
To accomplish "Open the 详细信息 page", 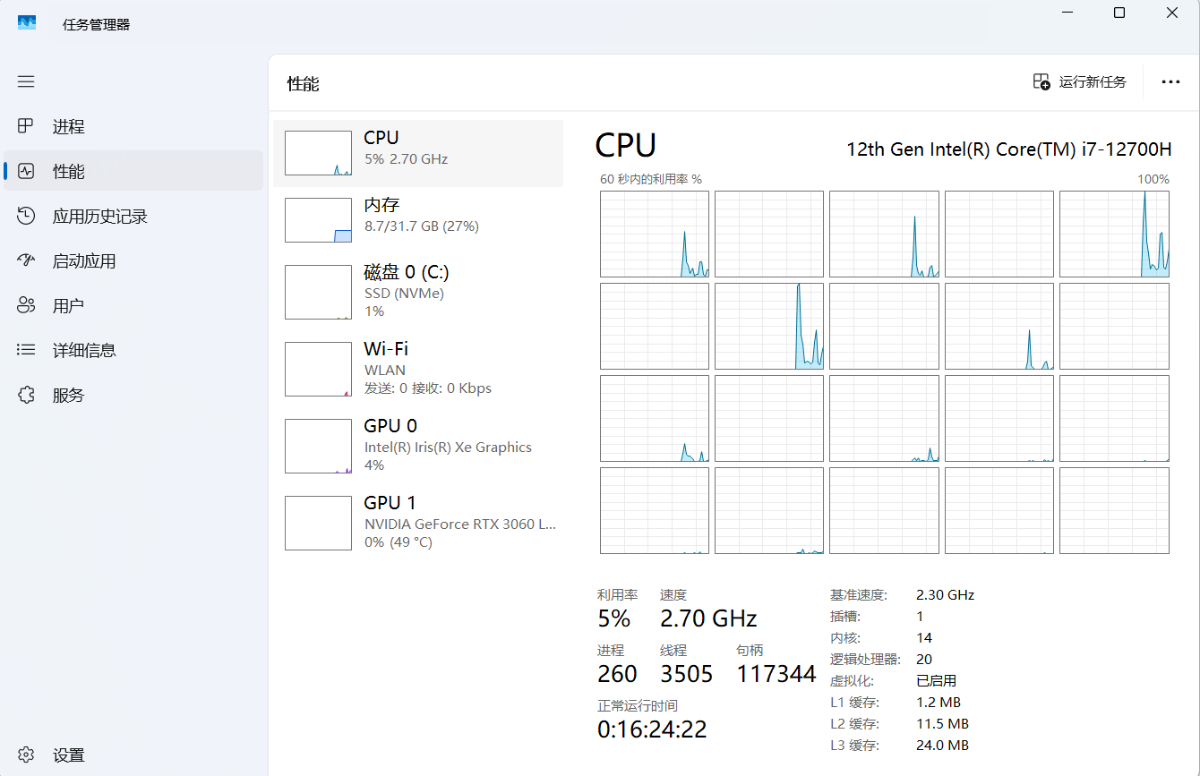I will tap(134, 350).
